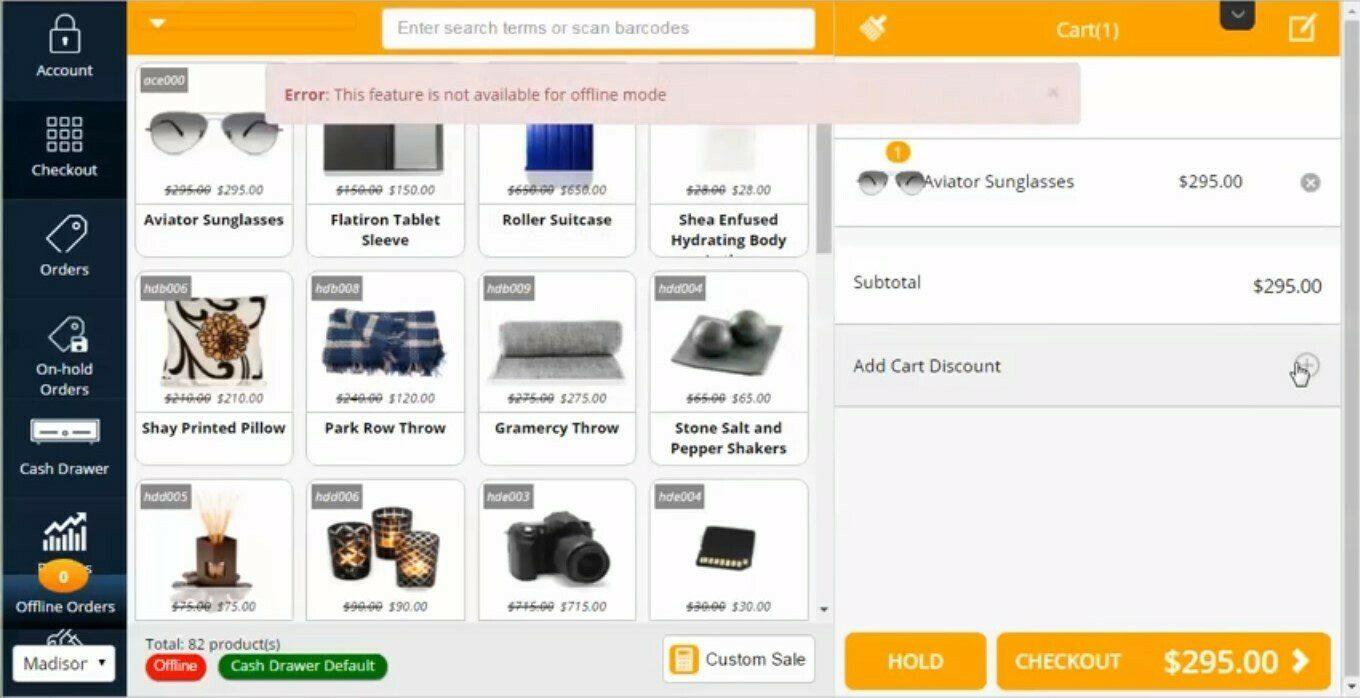Click the plus icon for cart discount
Screen dimensions: 1360x698
(1307, 365)
